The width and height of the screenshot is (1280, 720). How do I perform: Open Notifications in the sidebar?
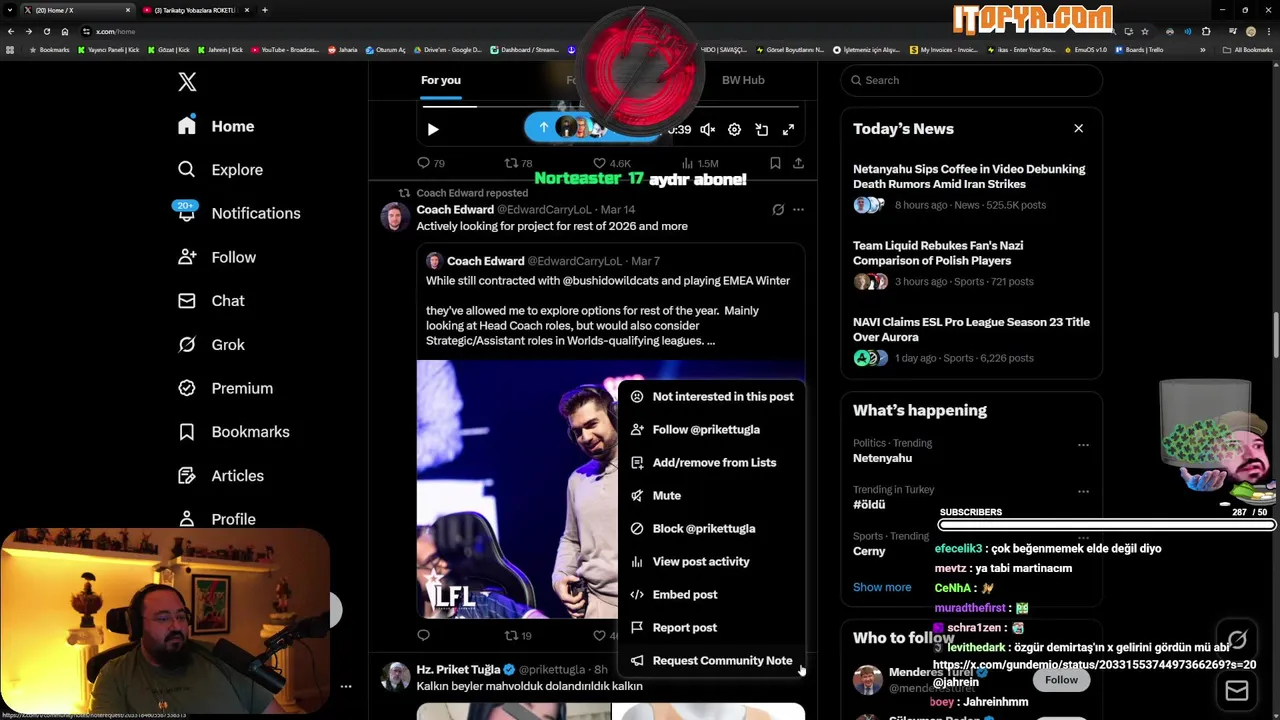pyautogui.click(x=239, y=213)
